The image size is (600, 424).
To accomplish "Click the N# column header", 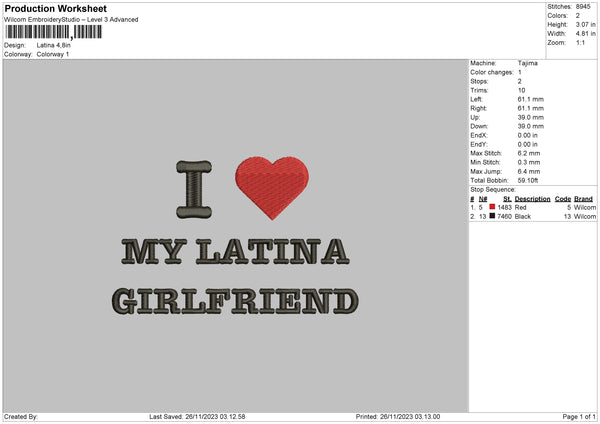I will 483,199.
